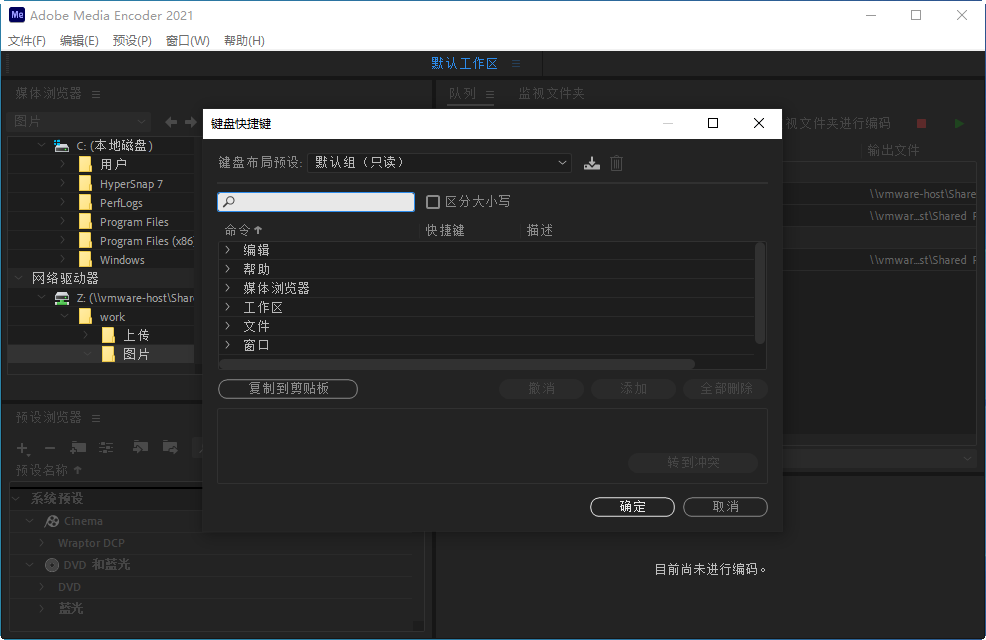
Task: Delete the keyboard layout preset via trash icon
Action: tap(616, 163)
